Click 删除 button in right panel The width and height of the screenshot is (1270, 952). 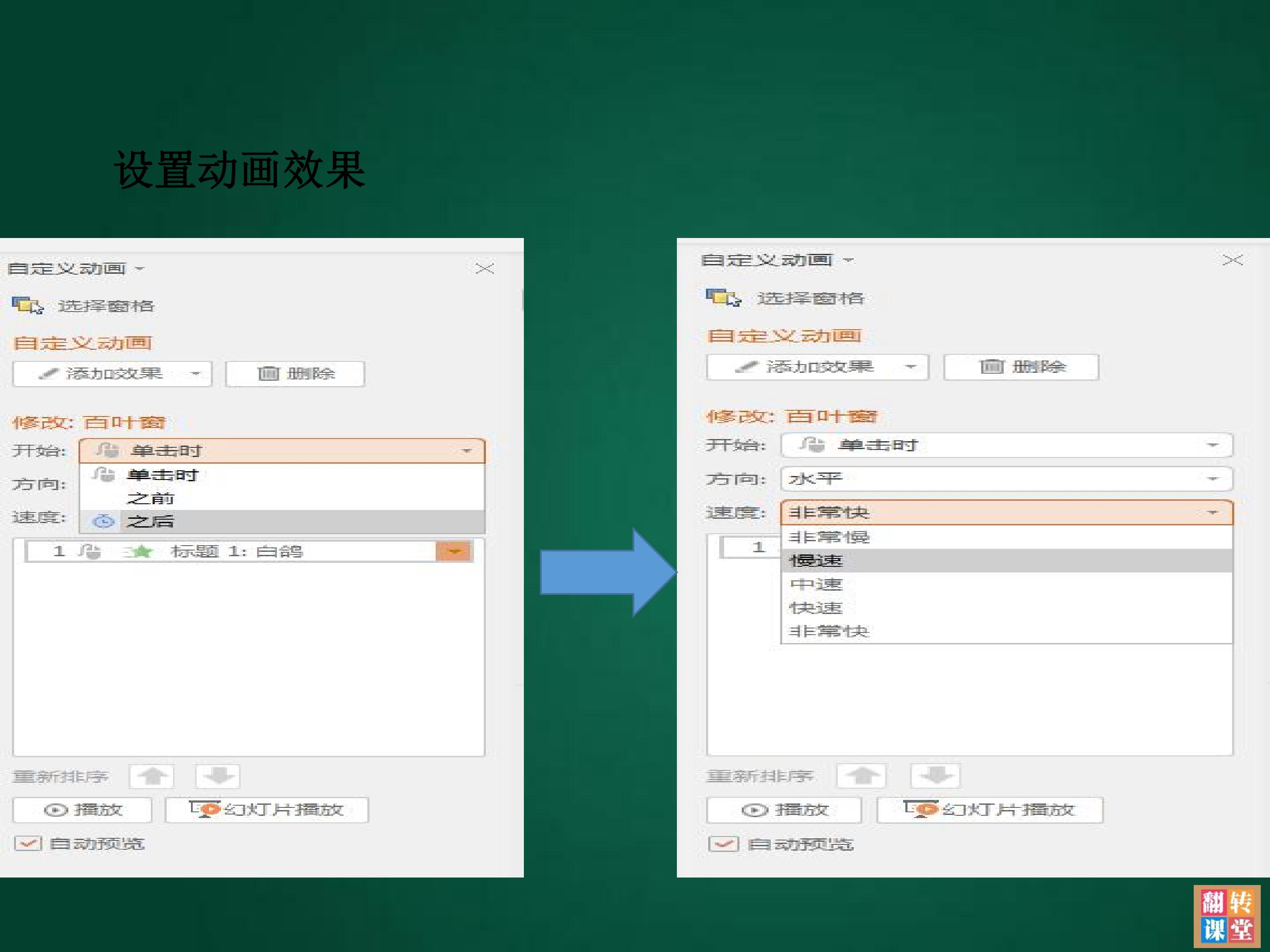pos(1021,367)
